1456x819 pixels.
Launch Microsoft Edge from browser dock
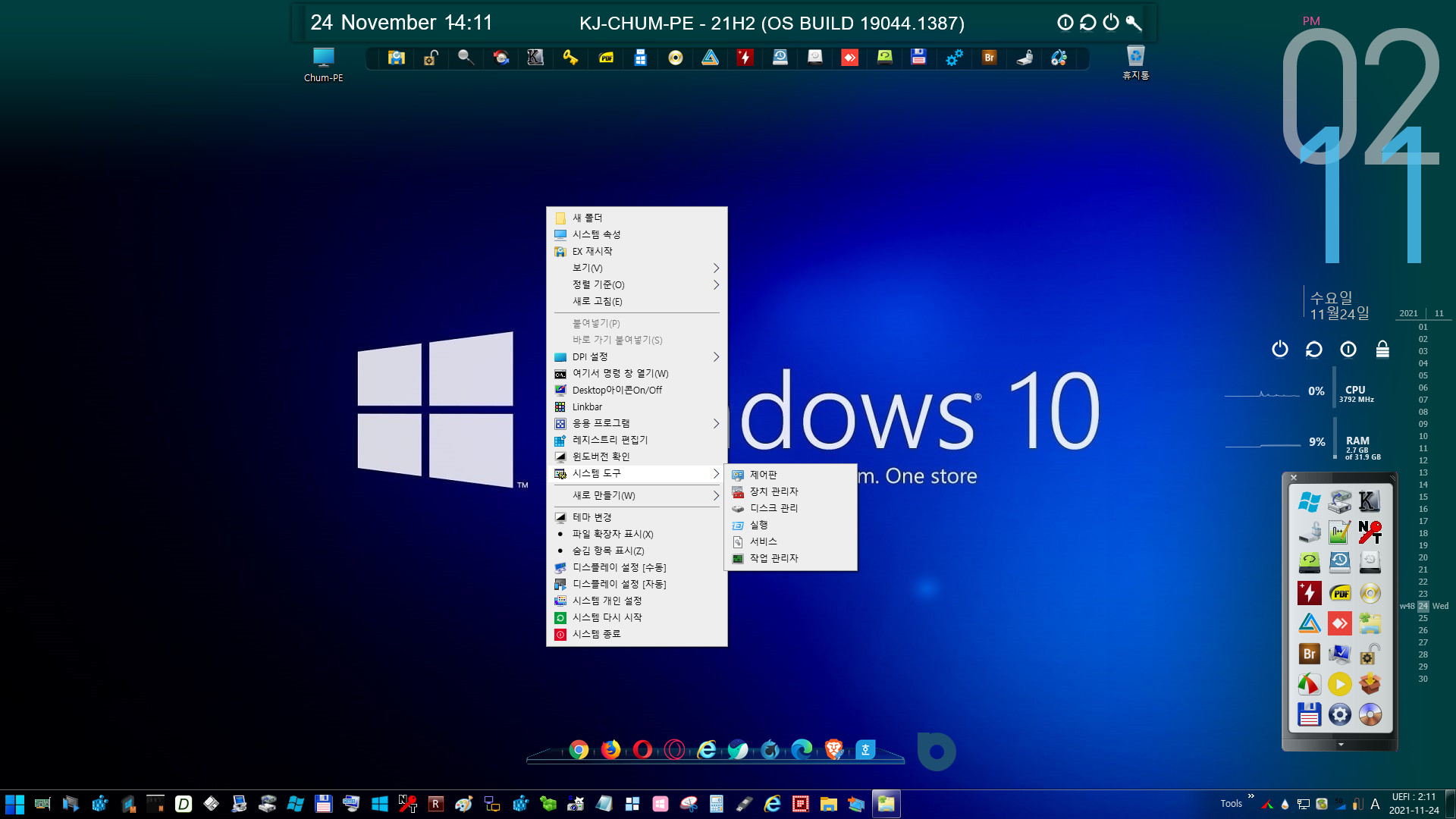(802, 750)
